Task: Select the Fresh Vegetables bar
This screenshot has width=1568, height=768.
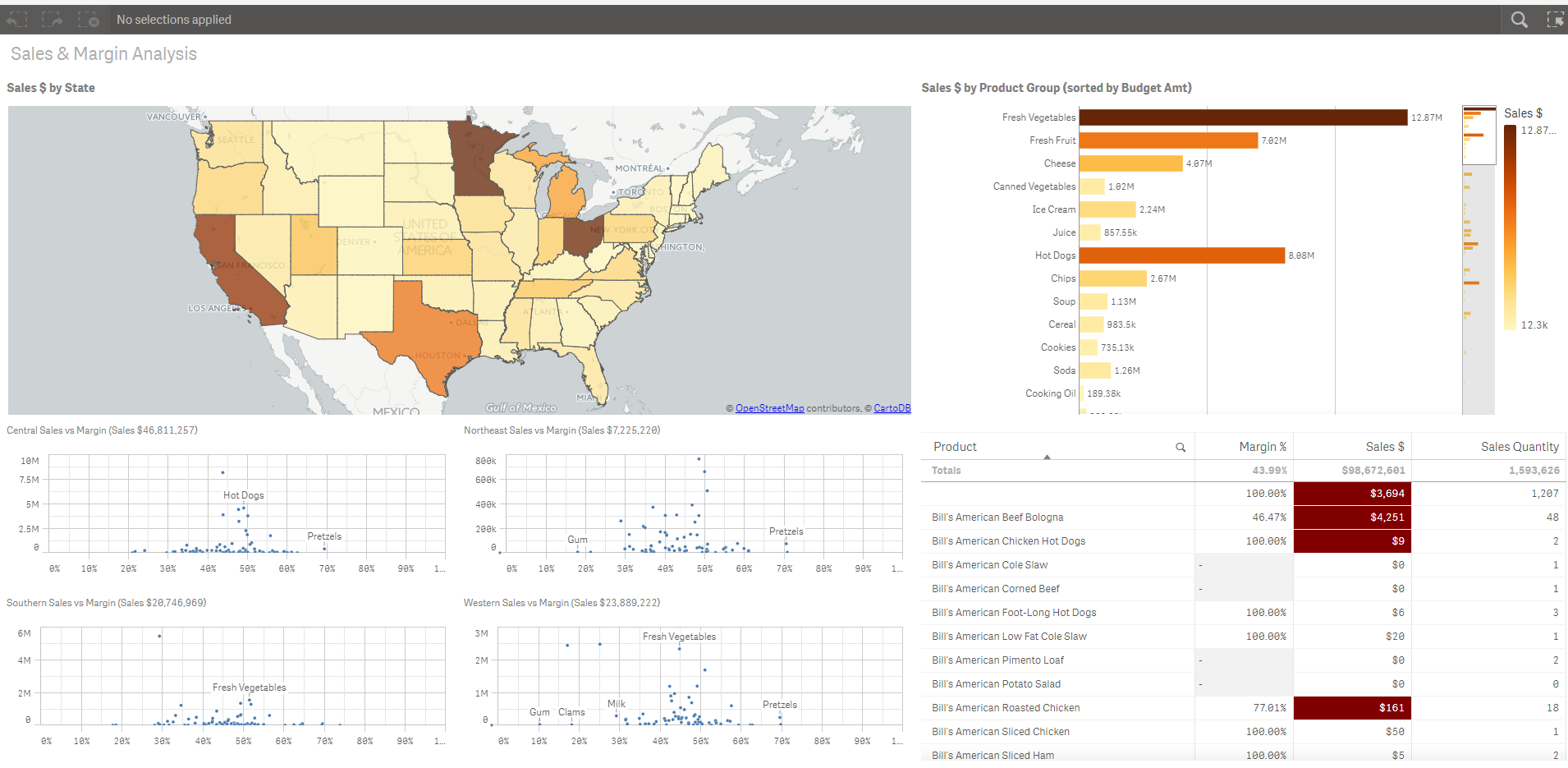Action: click(x=1243, y=117)
